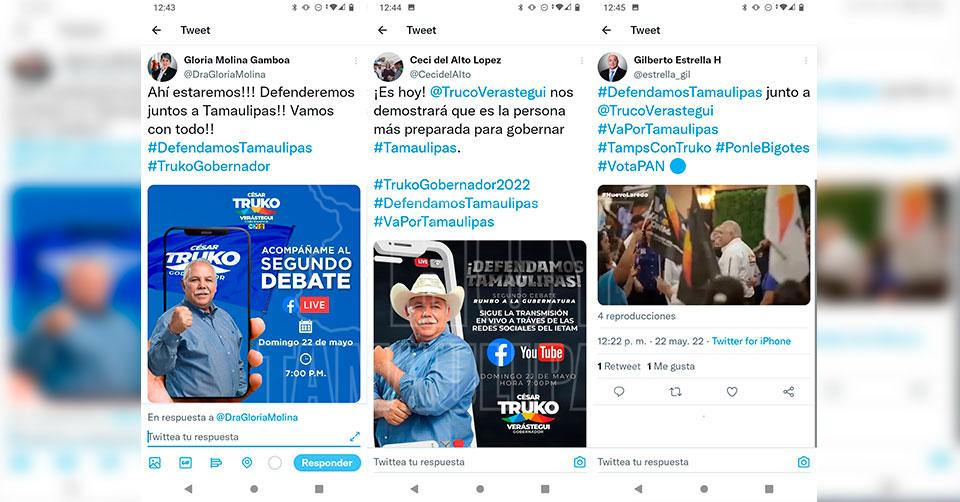960x502 pixels.
Task: Reply to Gilberto Estrella's tweet via comment icon
Action: (619, 392)
